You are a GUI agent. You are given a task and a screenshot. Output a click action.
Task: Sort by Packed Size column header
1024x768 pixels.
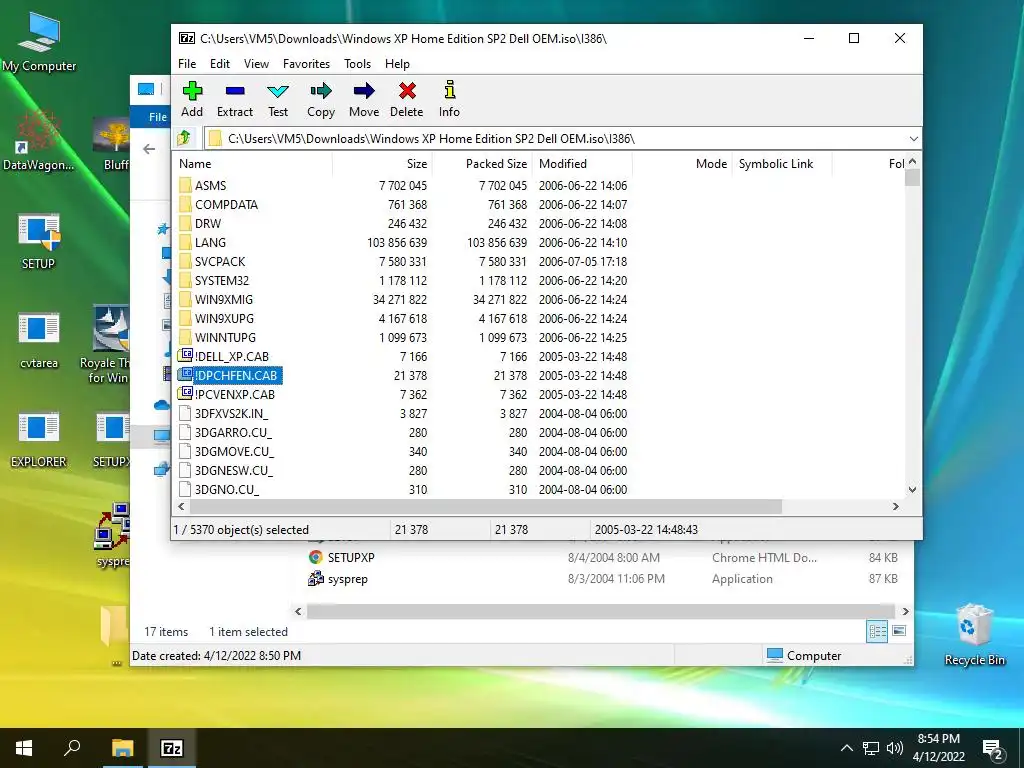(x=483, y=163)
